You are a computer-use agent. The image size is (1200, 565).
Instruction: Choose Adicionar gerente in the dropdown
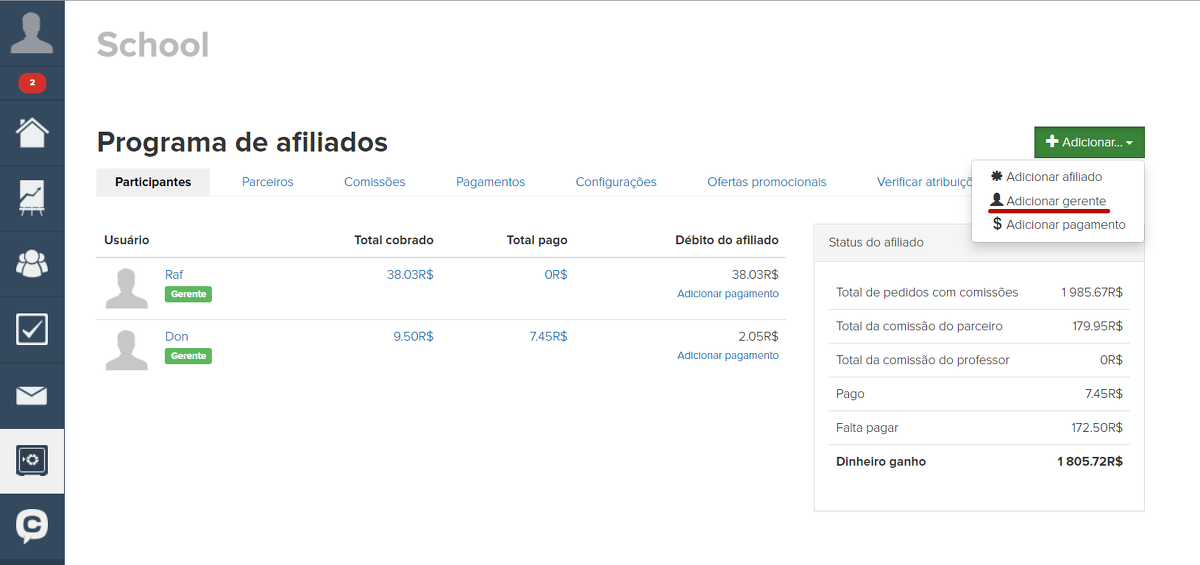pos(1055,201)
